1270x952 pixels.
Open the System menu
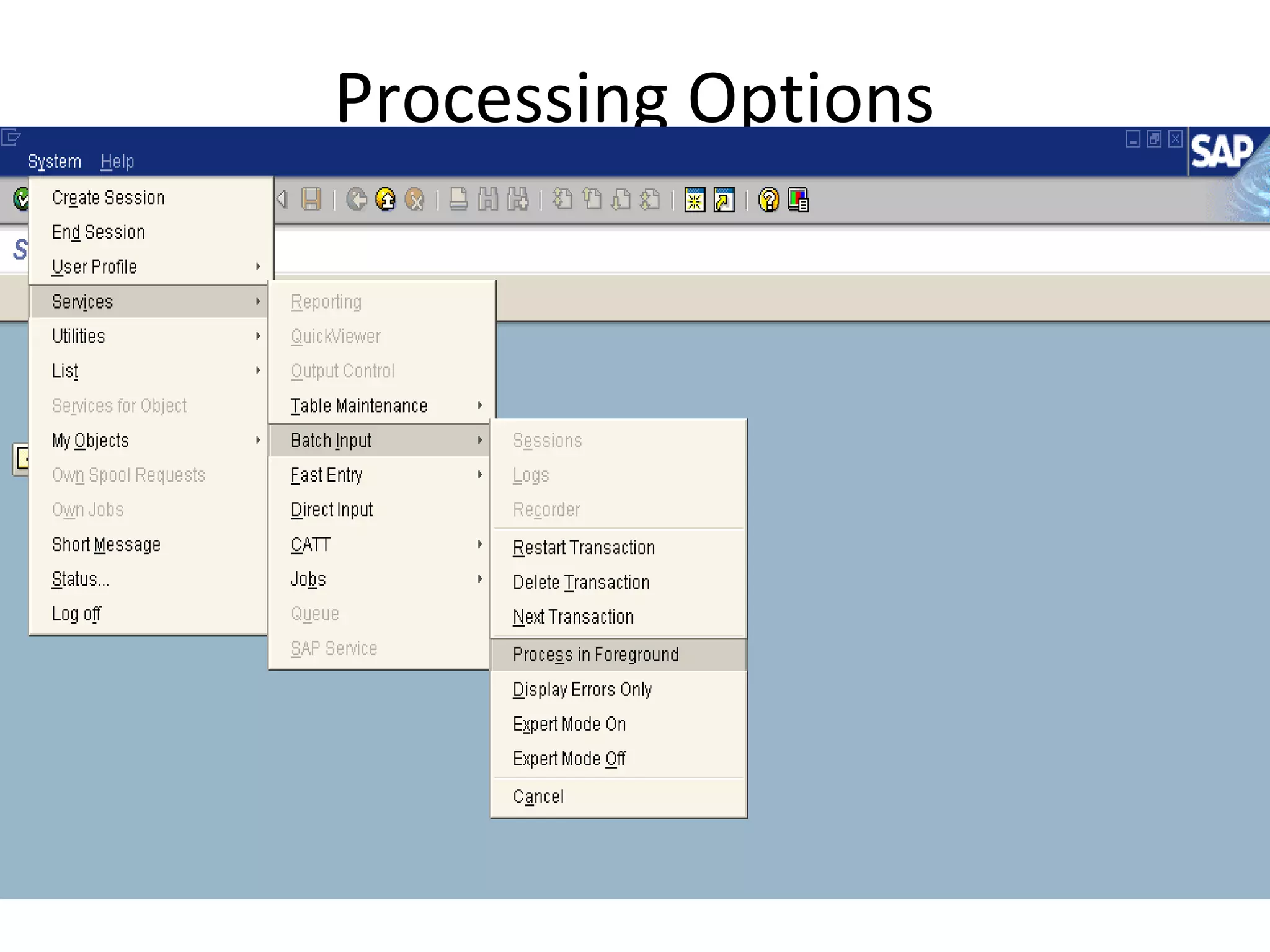coord(55,161)
